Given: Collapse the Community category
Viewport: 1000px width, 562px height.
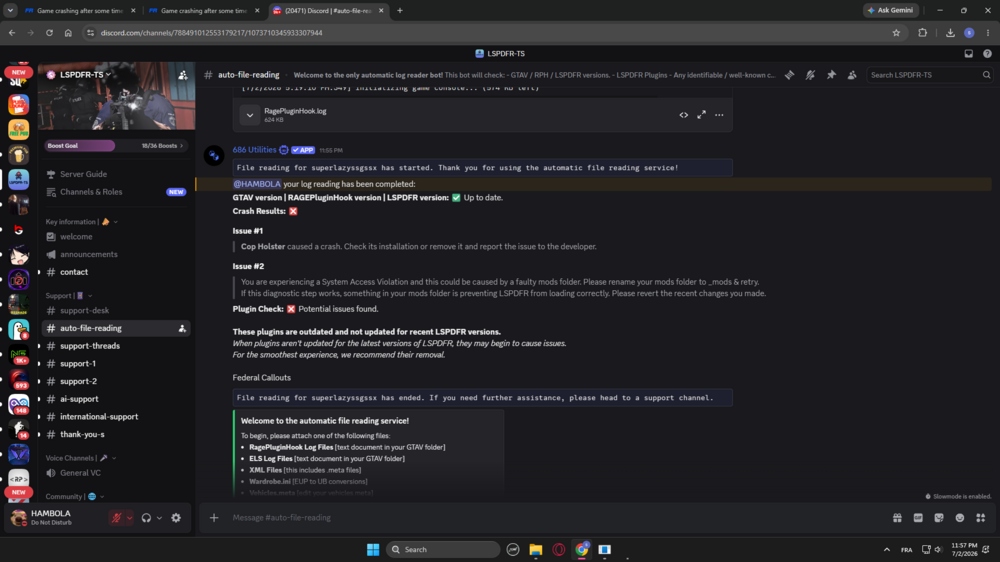Looking at the screenshot, I should coord(75,496).
